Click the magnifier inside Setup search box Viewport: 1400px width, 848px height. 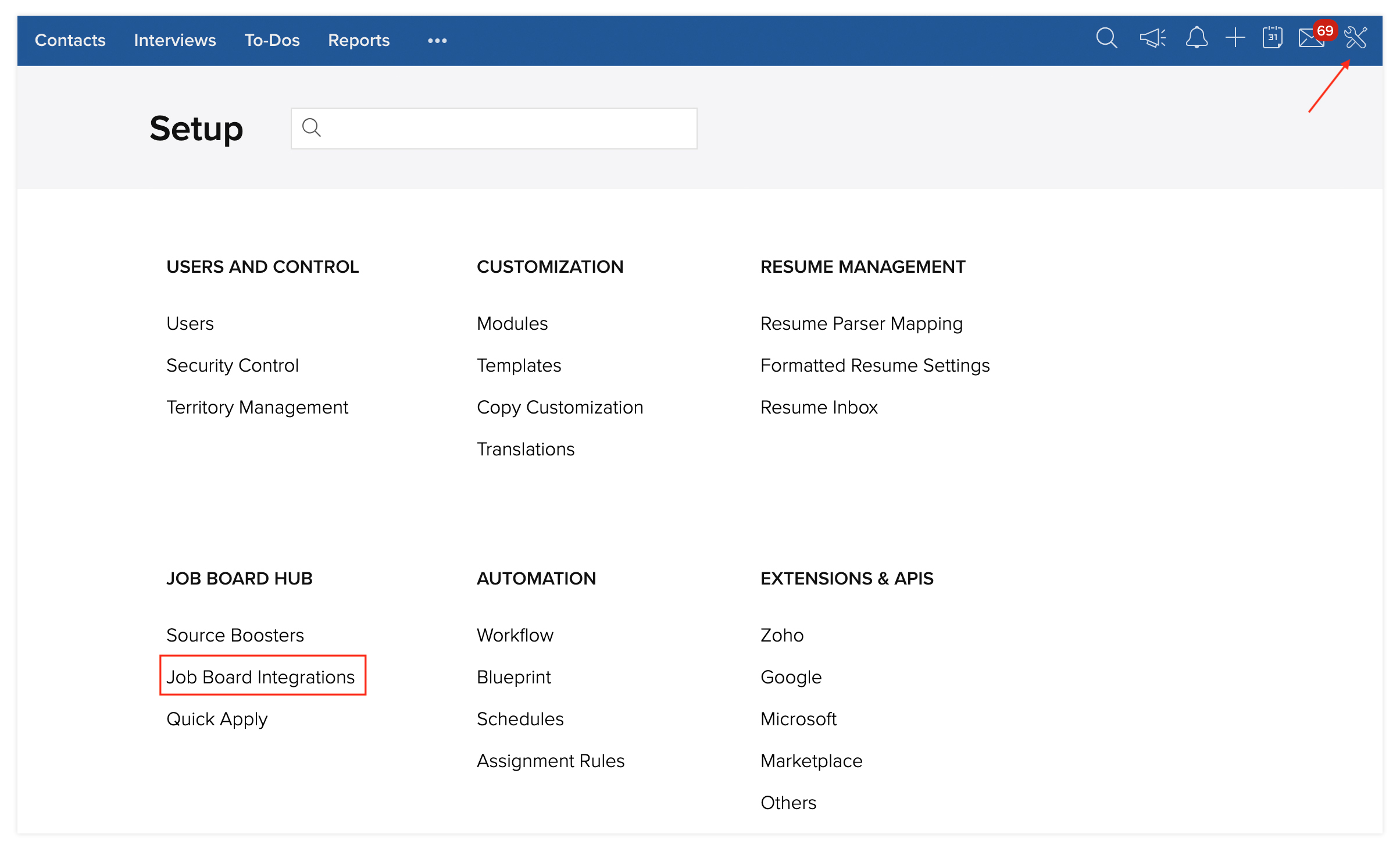point(312,127)
